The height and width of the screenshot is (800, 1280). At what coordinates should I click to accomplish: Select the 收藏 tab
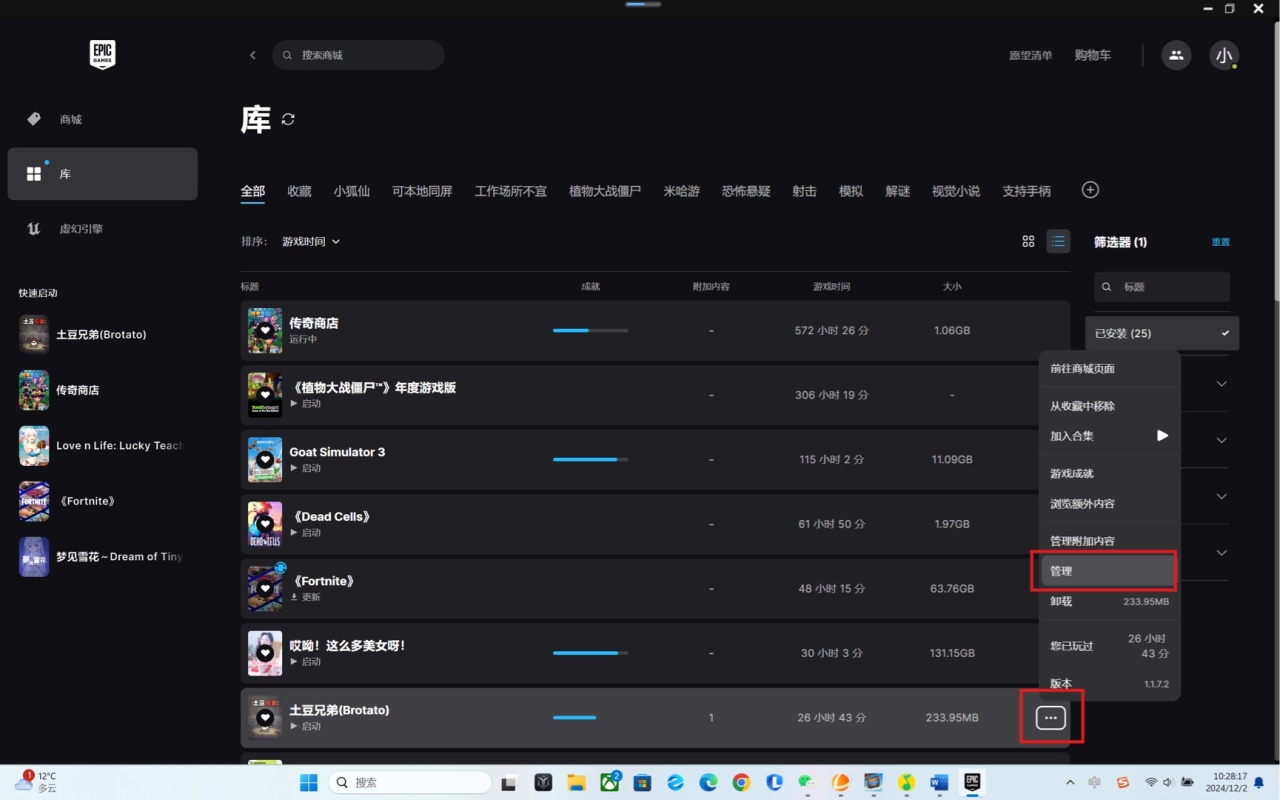[299, 191]
